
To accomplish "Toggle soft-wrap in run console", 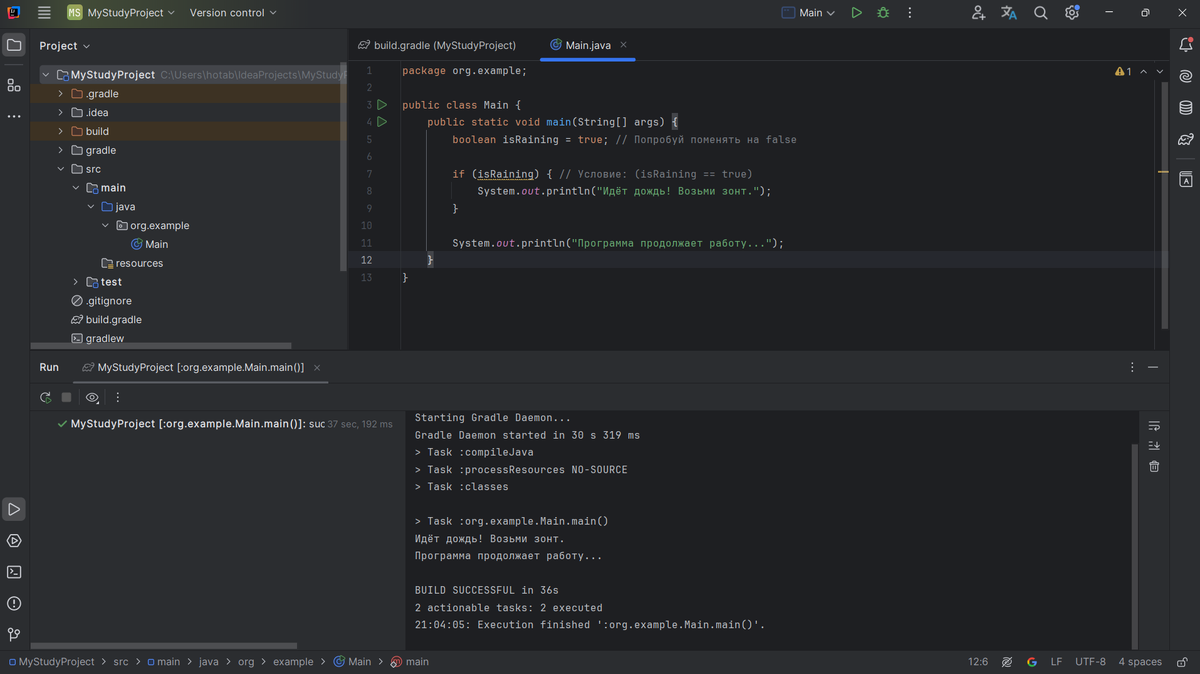I will pos(1154,426).
